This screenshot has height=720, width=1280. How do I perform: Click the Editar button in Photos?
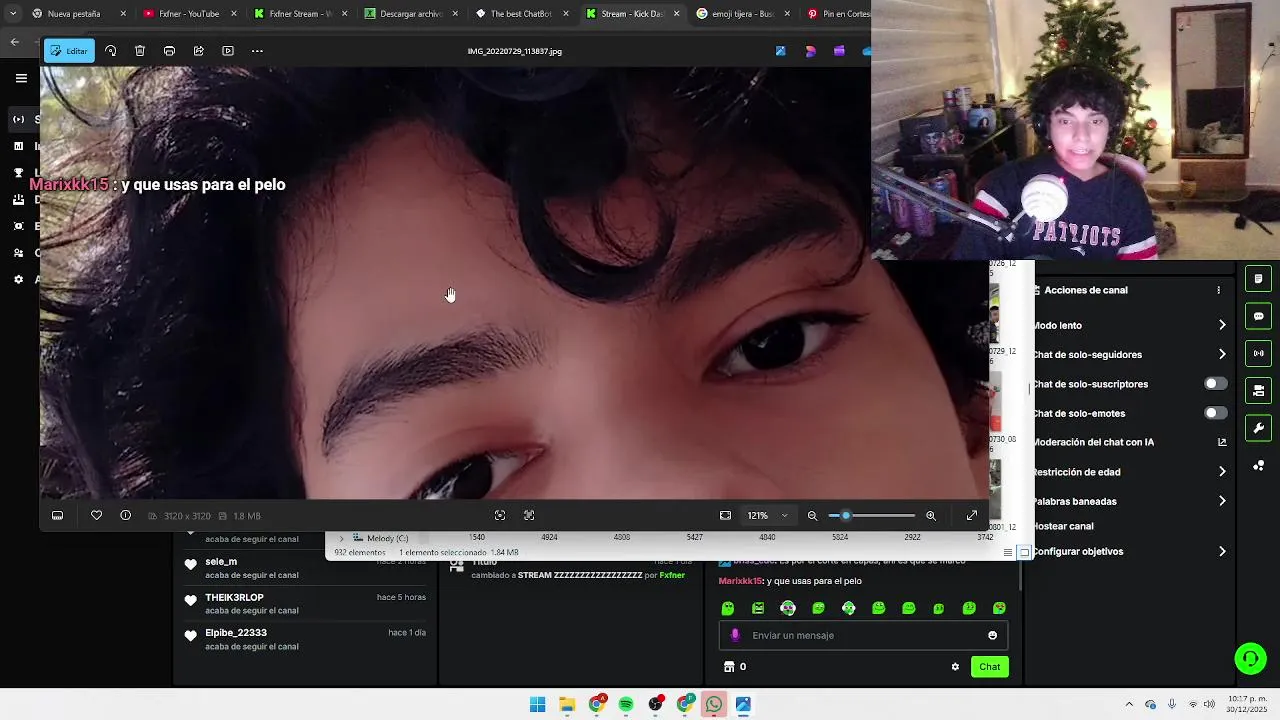(69, 51)
